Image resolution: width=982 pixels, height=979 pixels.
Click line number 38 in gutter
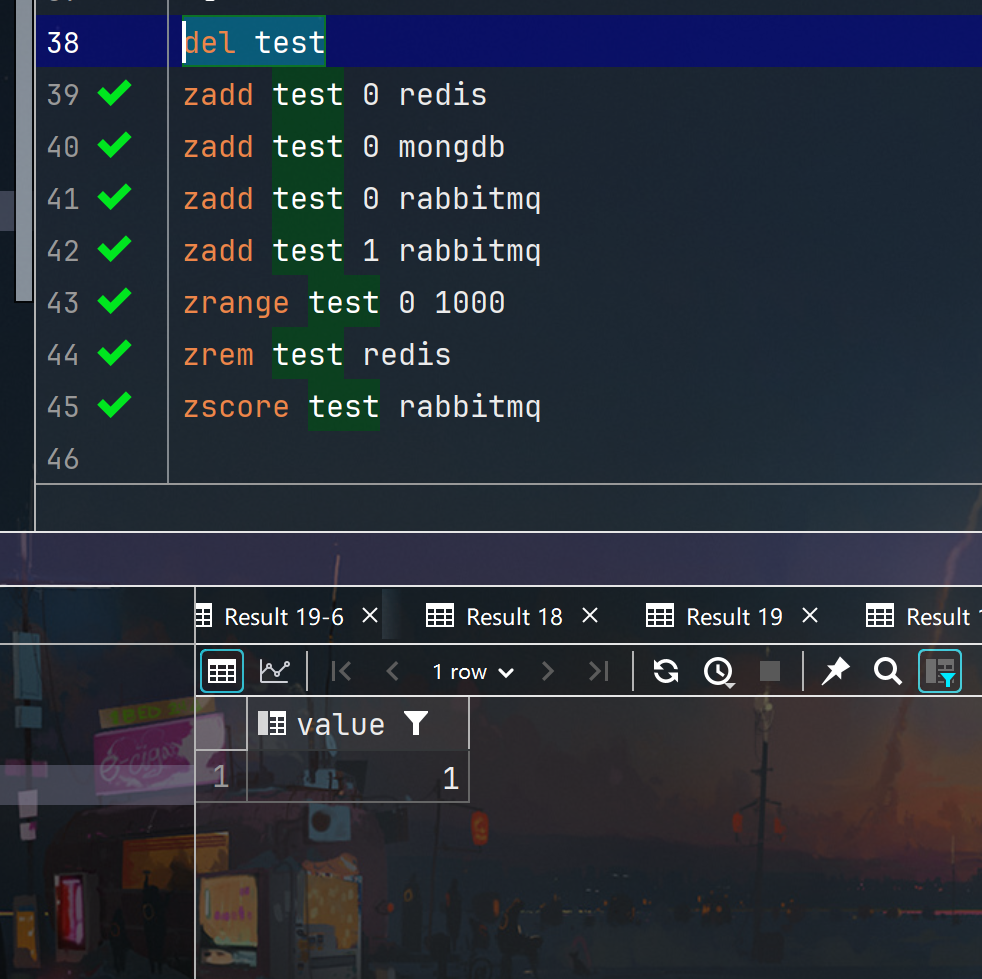[63, 43]
